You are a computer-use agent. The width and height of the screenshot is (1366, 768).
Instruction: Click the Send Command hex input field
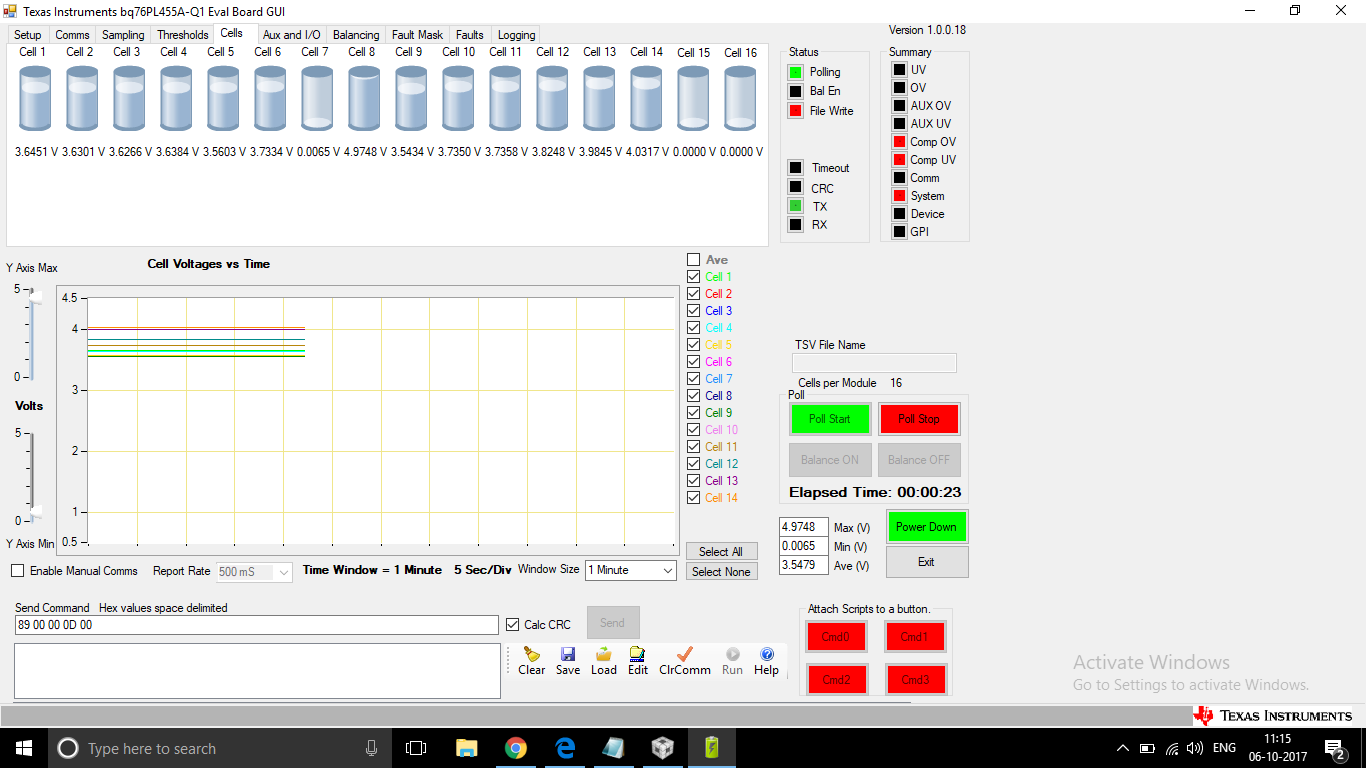tap(256, 625)
